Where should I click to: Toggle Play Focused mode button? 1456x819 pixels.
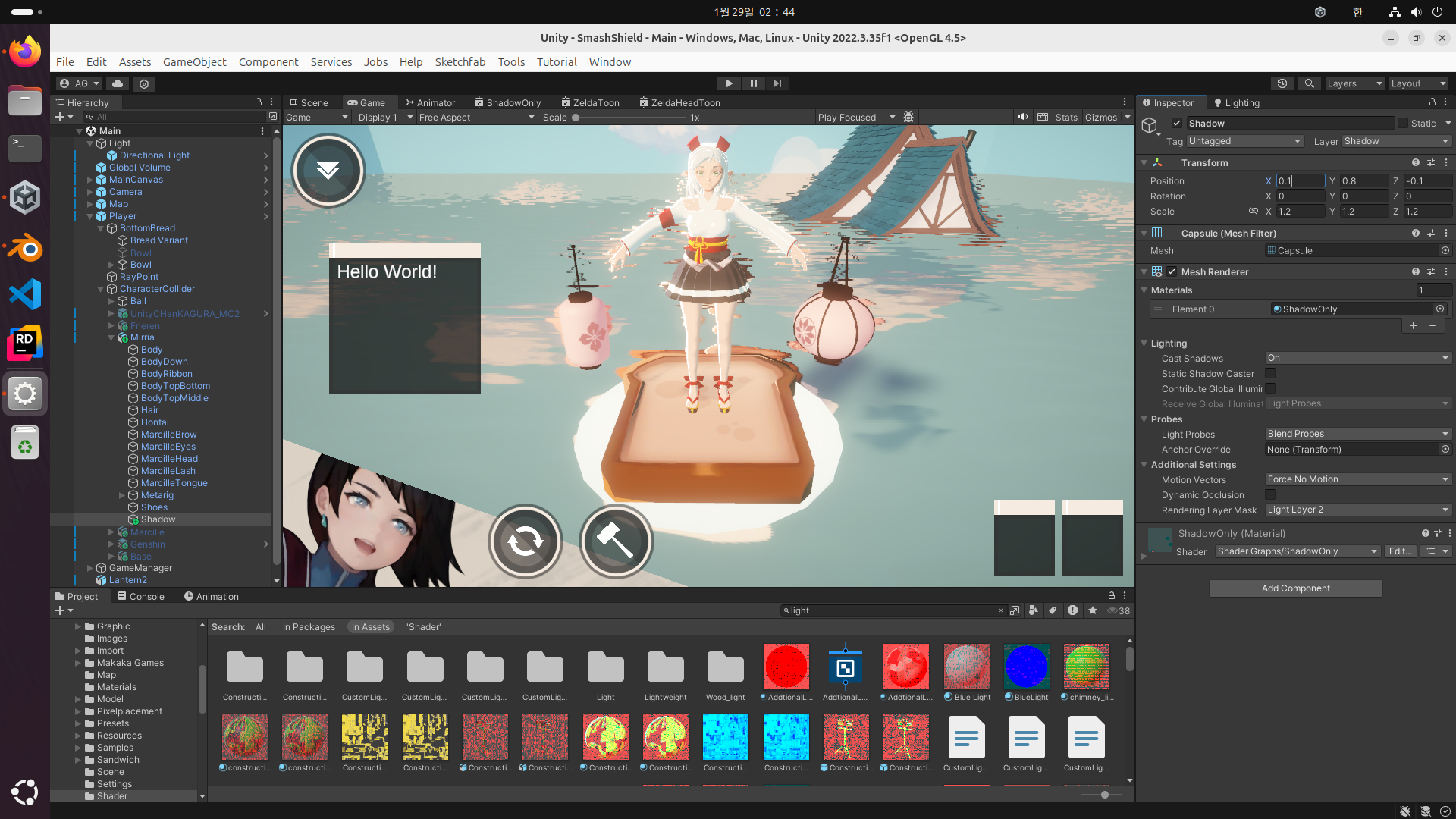[x=856, y=117]
